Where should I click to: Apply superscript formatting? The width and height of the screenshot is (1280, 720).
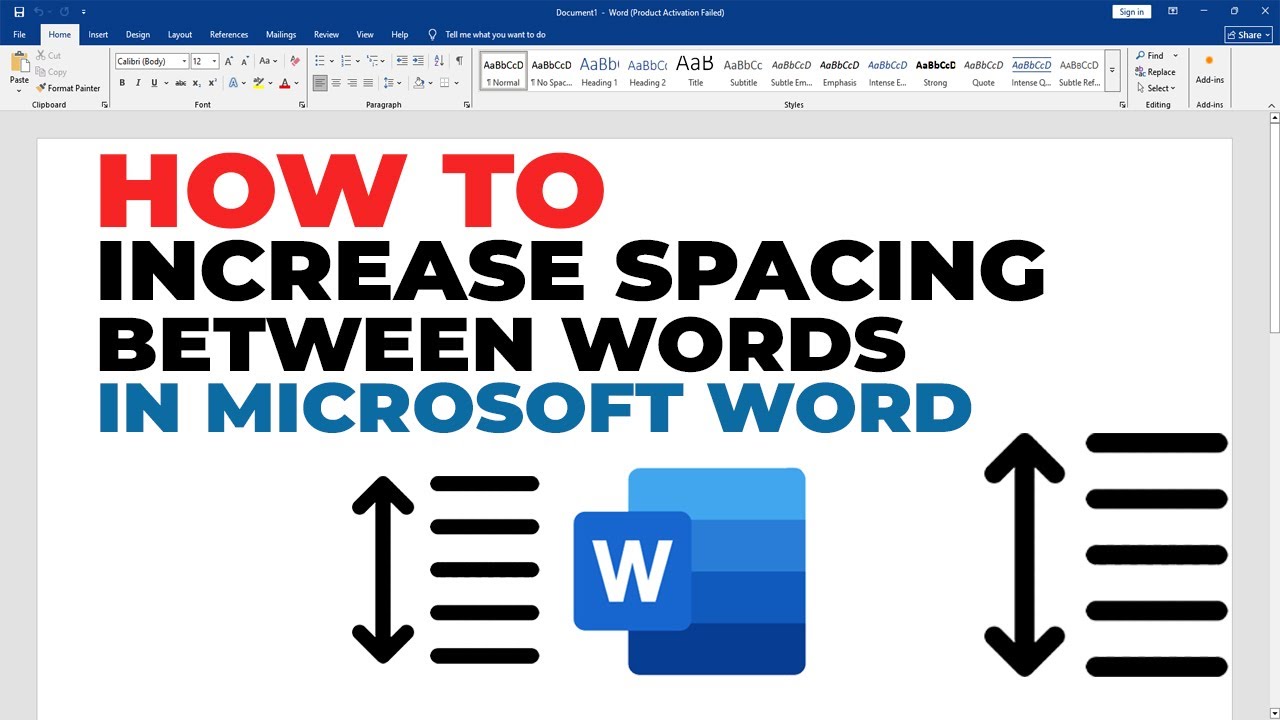(212, 83)
